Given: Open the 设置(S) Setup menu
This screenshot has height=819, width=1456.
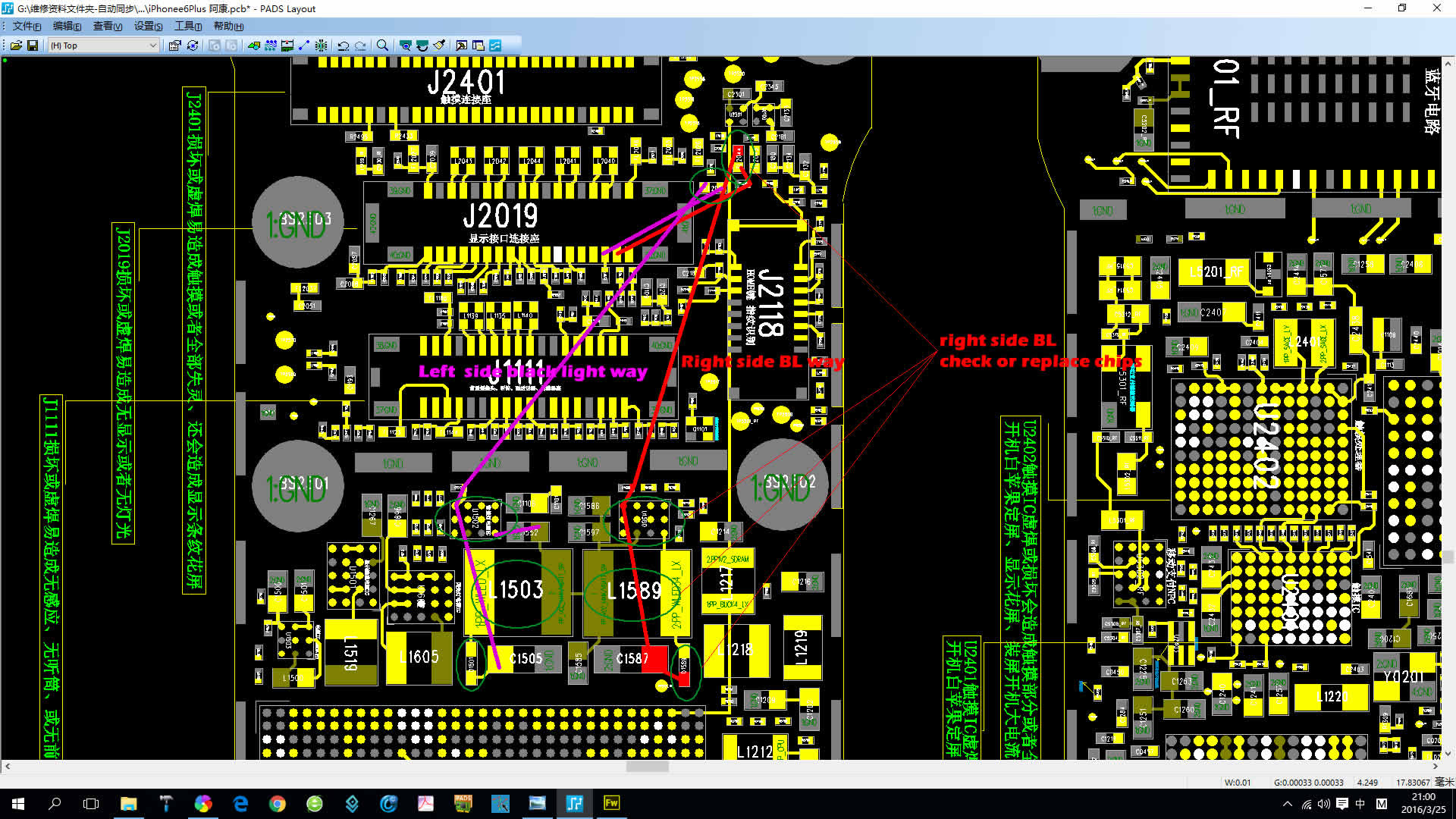Looking at the screenshot, I should [148, 26].
